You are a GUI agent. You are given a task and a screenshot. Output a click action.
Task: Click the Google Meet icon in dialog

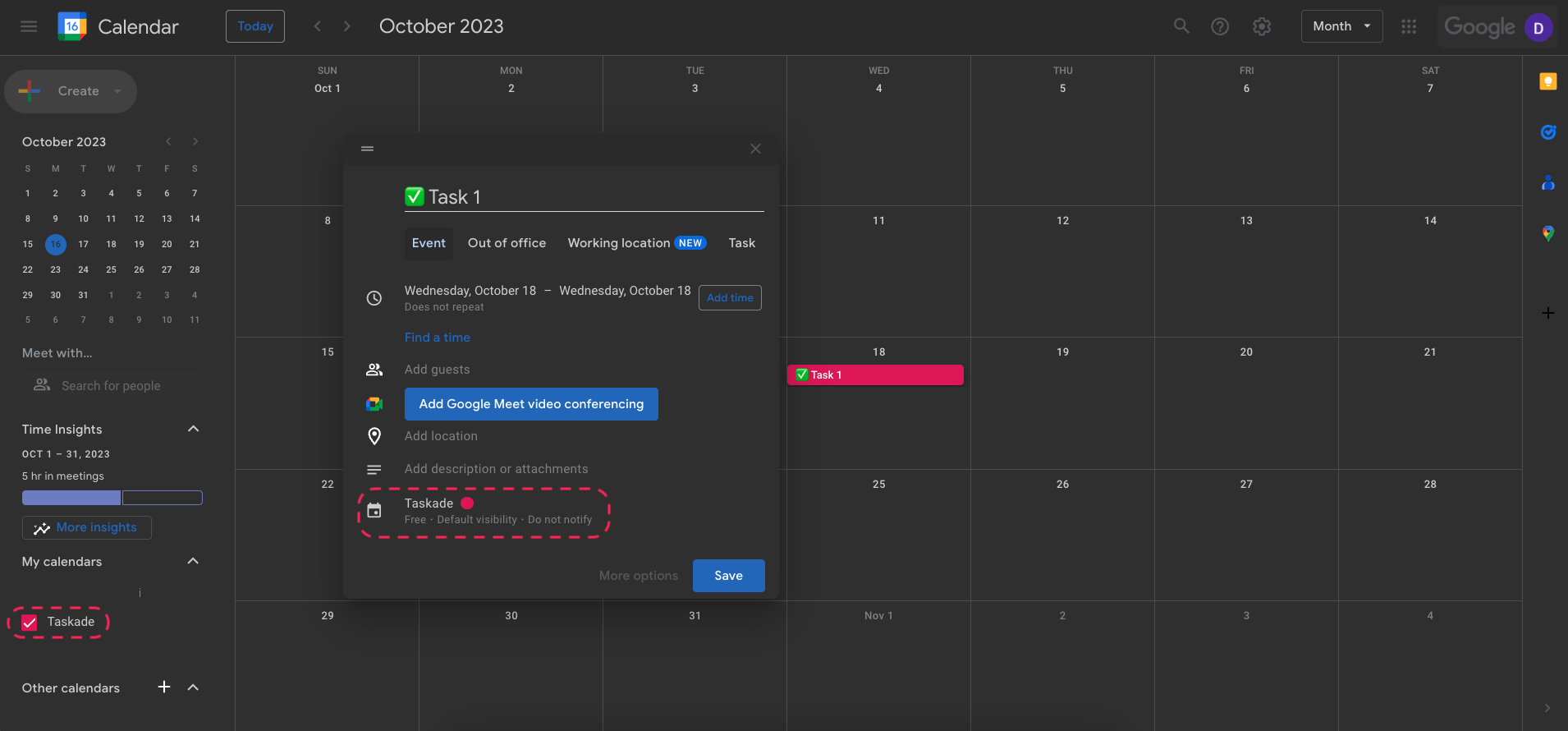374,404
